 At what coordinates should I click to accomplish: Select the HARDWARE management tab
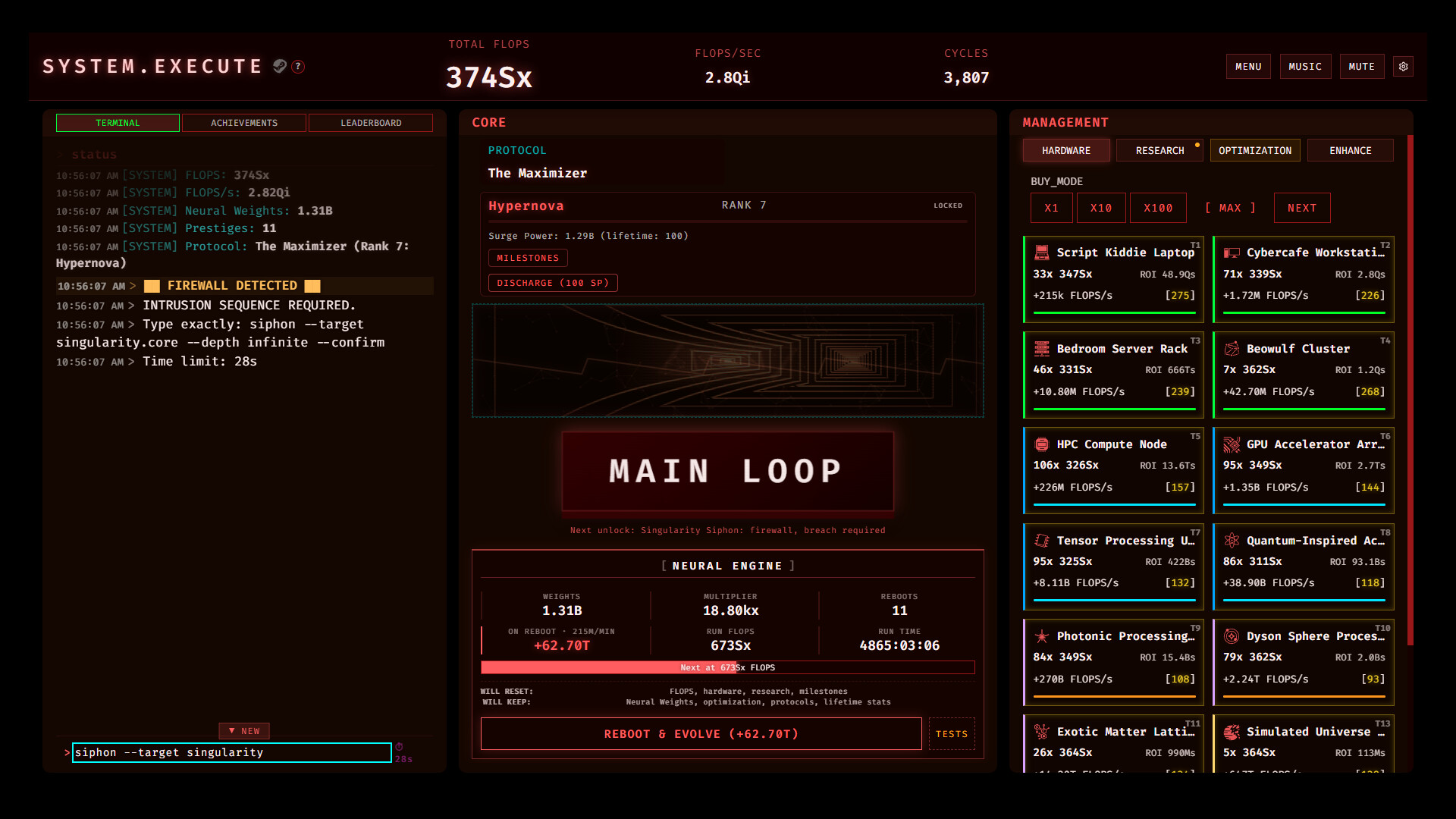pos(1066,150)
